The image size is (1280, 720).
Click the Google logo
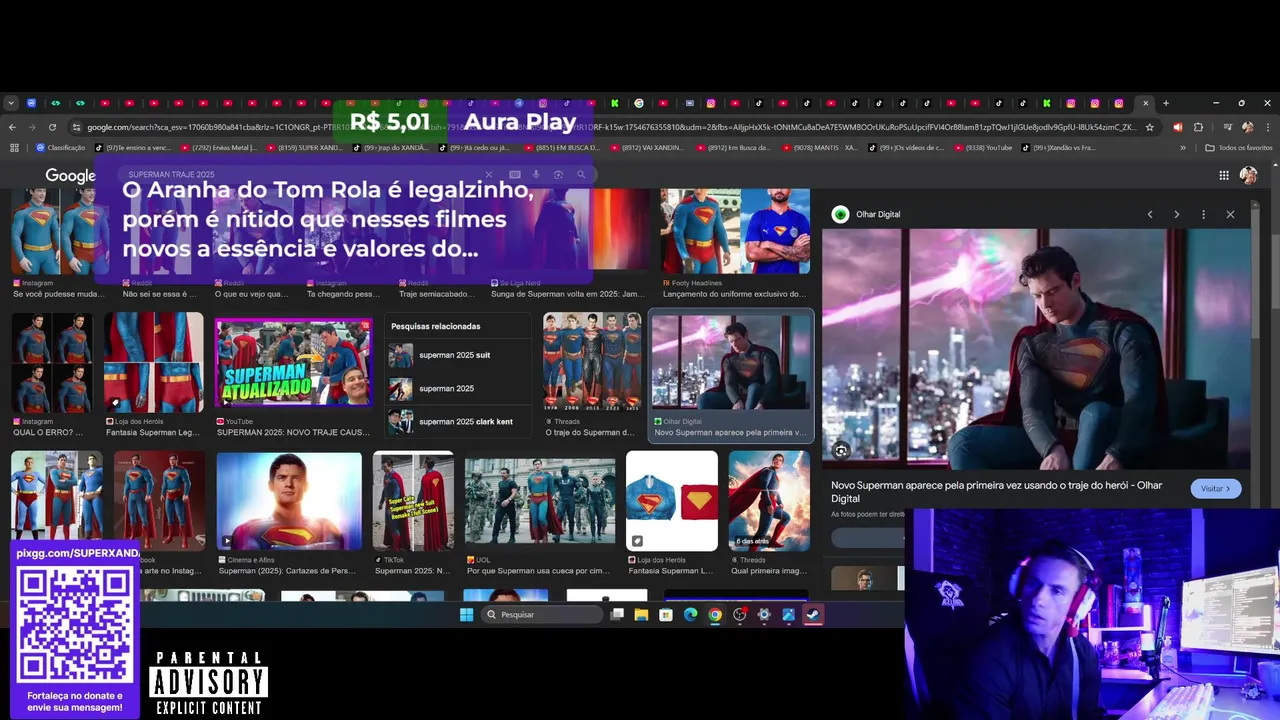[x=70, y=176]
